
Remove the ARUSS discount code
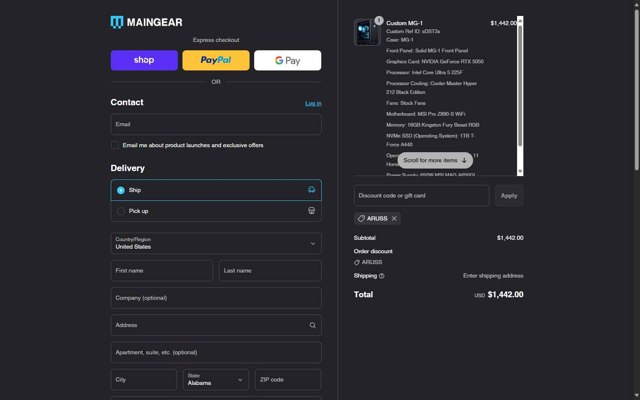coord(394,219)
